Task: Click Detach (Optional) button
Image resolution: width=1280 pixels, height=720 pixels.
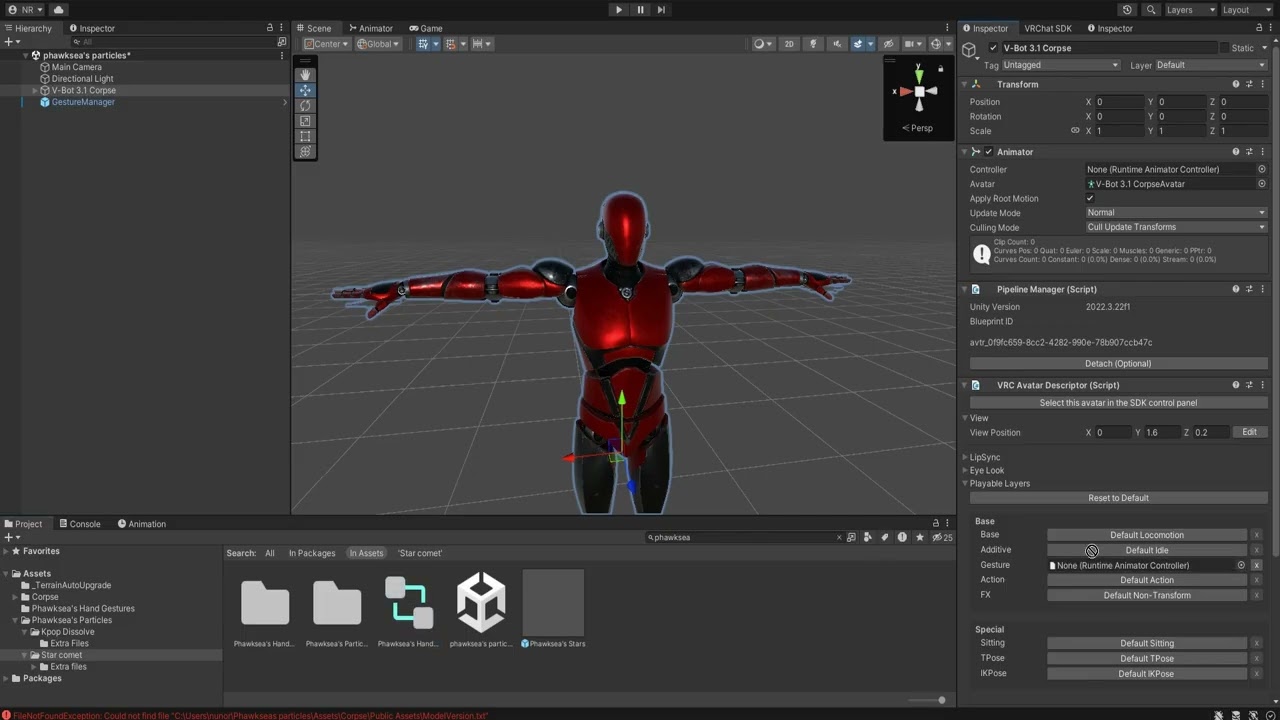Action: tap(1118, 363)
